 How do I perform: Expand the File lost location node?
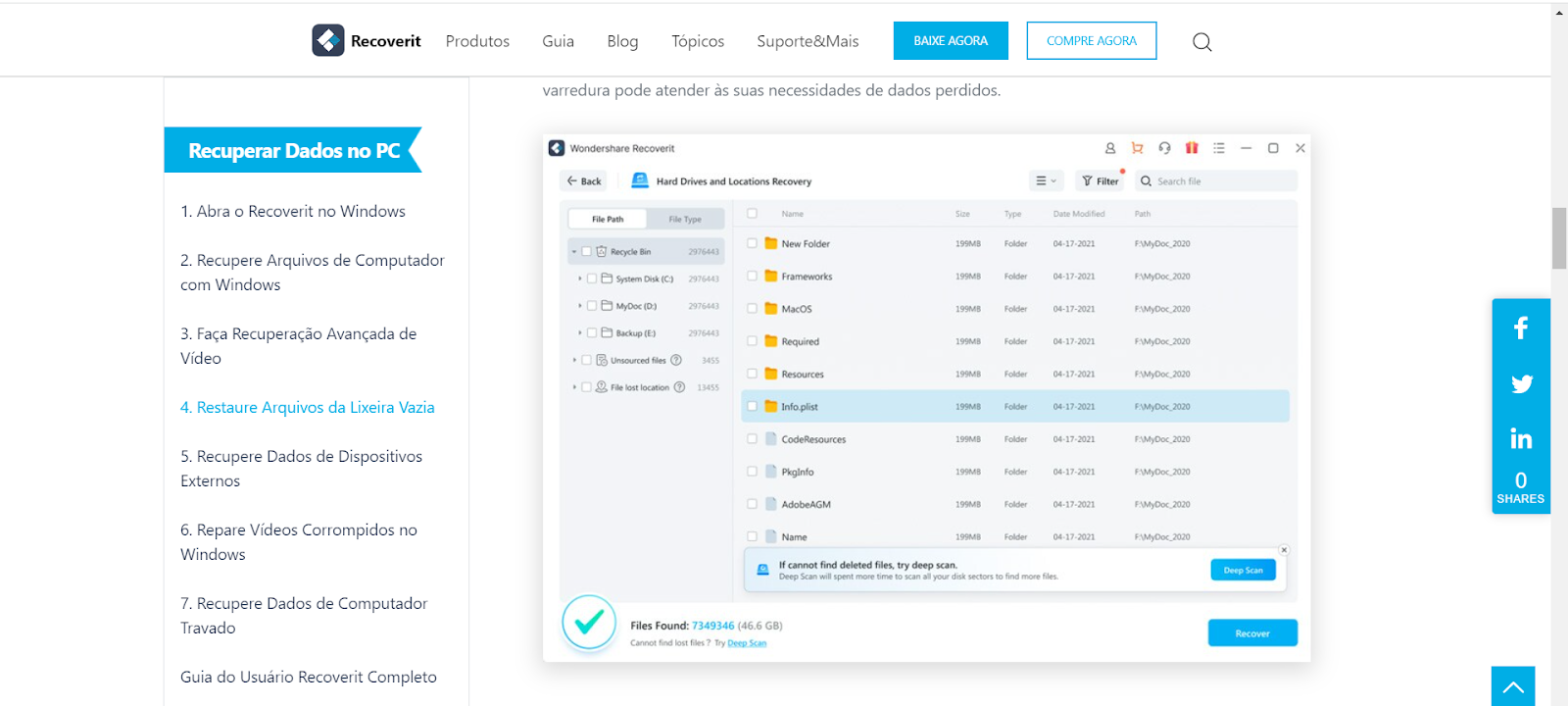click(574, 387)
